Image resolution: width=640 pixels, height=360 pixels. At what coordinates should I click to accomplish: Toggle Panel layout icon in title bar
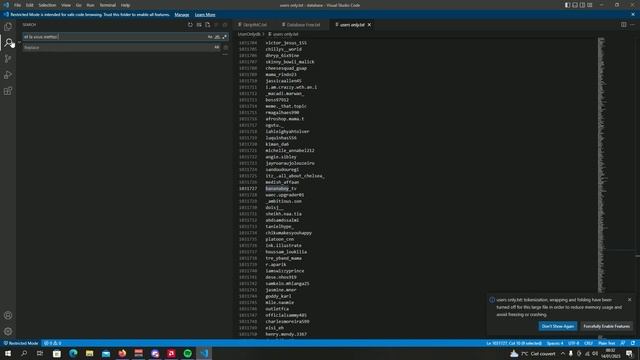(575, 5)
